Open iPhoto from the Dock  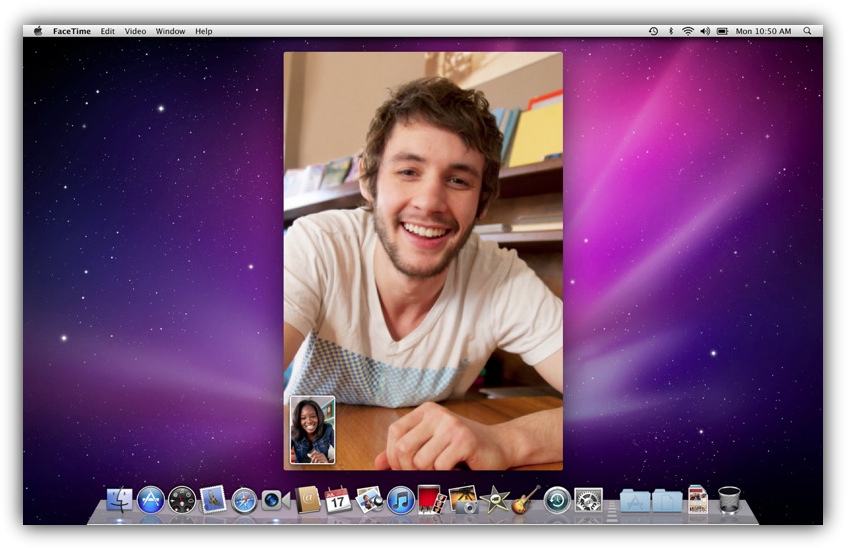[463, 499]
